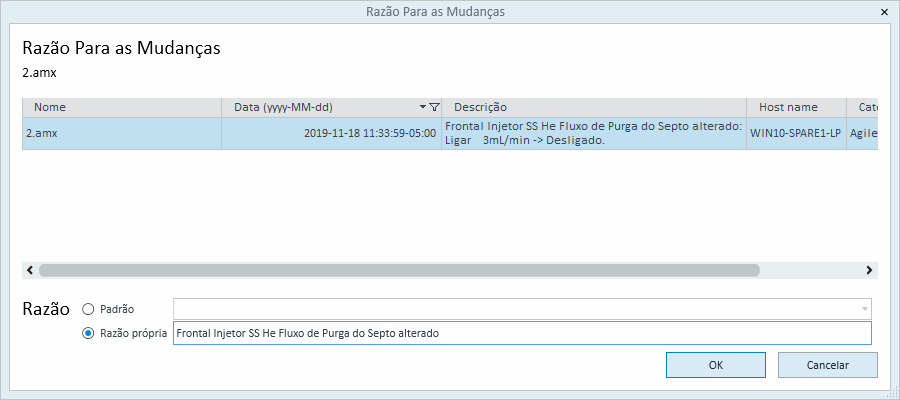Click the Host name column header
Viewport: 900px width, 400px height.
click(797, 107)
